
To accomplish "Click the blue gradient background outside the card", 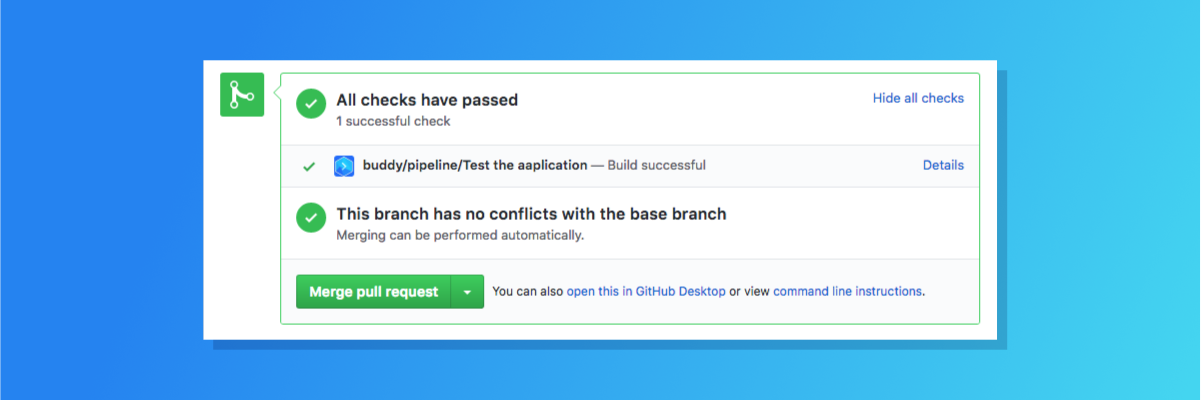I will [x=100, y=200].
